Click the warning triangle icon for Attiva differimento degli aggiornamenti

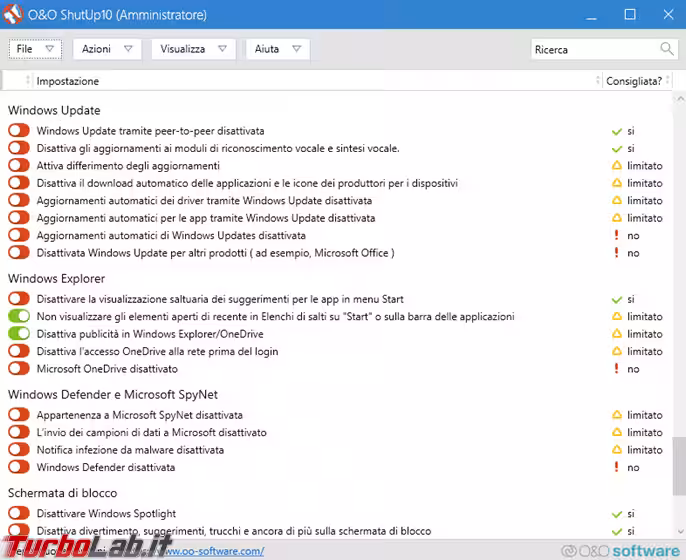click(617, 165)
